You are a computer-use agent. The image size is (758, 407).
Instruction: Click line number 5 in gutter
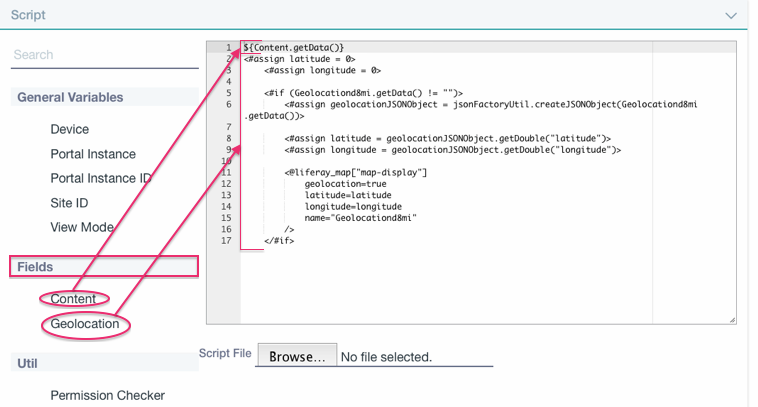click(229, 93)
